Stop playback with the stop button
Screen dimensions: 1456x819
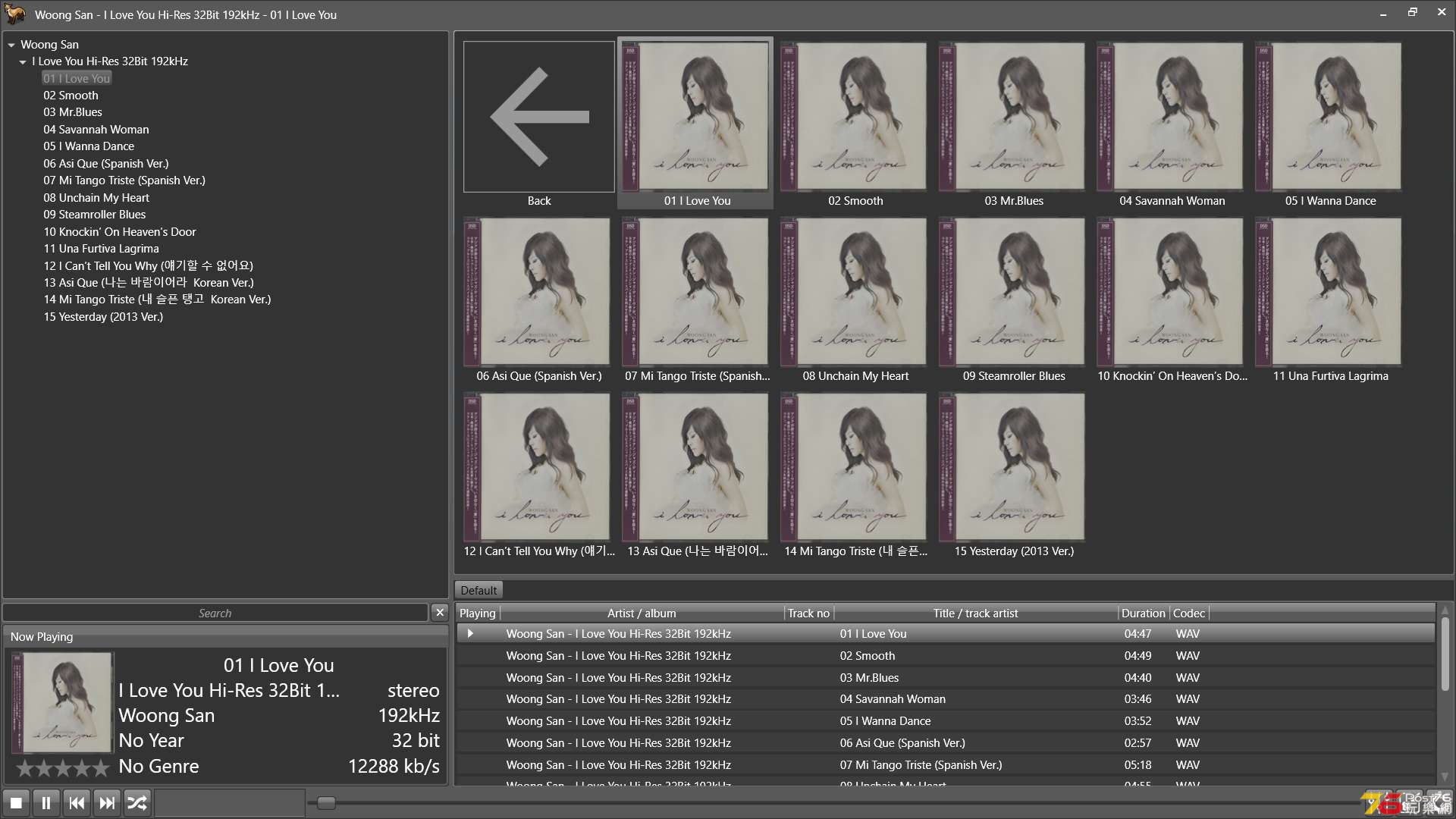coord(16,802)
